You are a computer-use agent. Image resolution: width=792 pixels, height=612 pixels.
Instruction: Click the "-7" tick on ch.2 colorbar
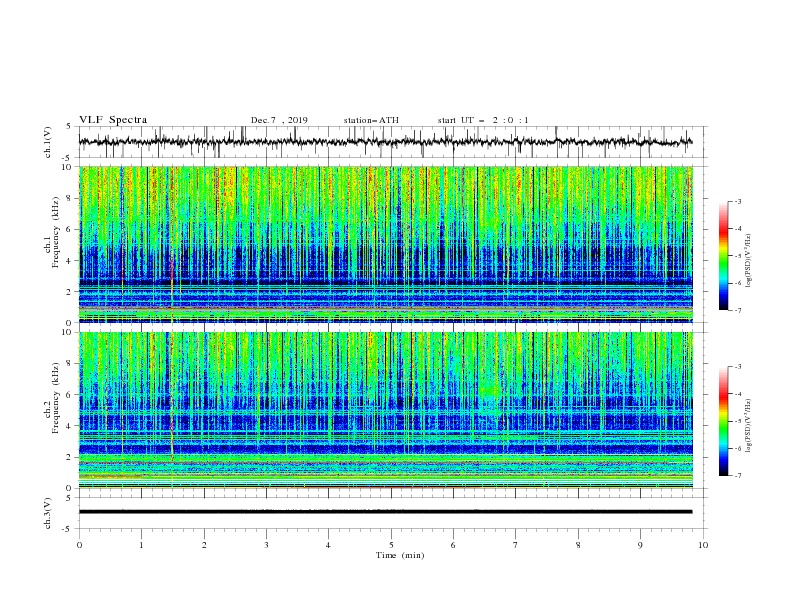[x=737, y=475]
